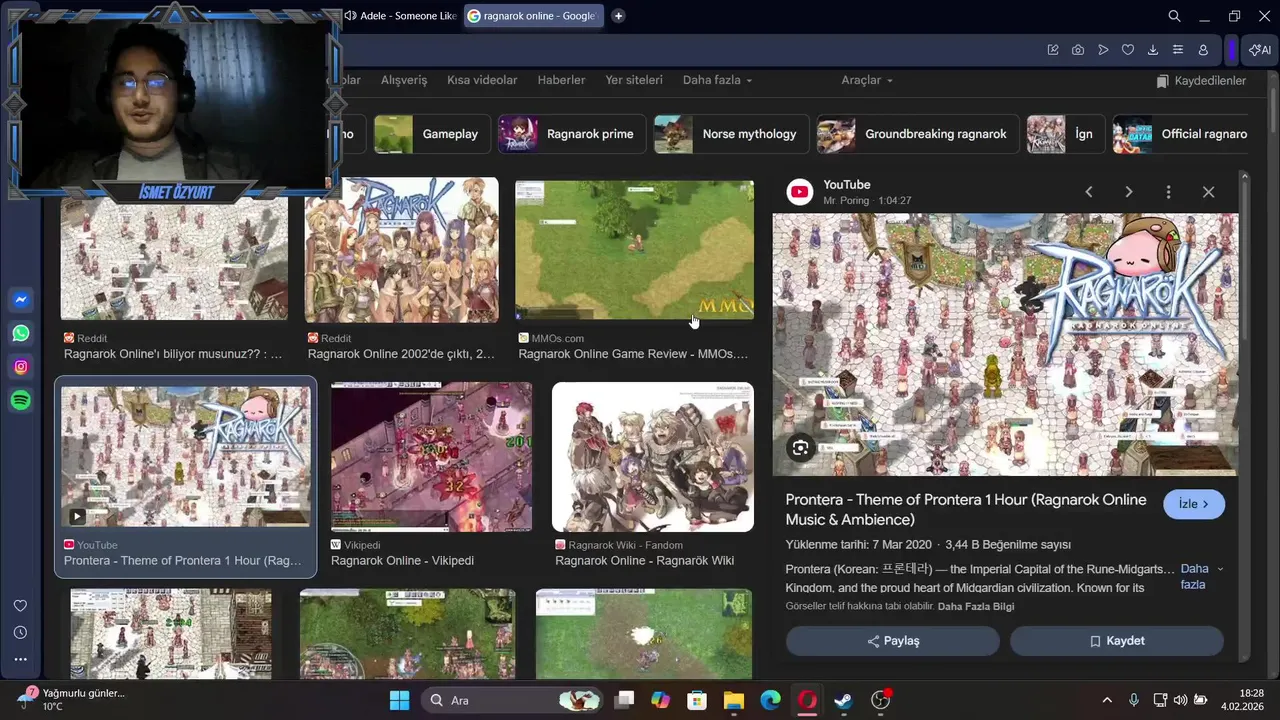Screen dimensions: 1280x720
Task: Open the downloads icon in toolbar
Action: [1153, 50]
